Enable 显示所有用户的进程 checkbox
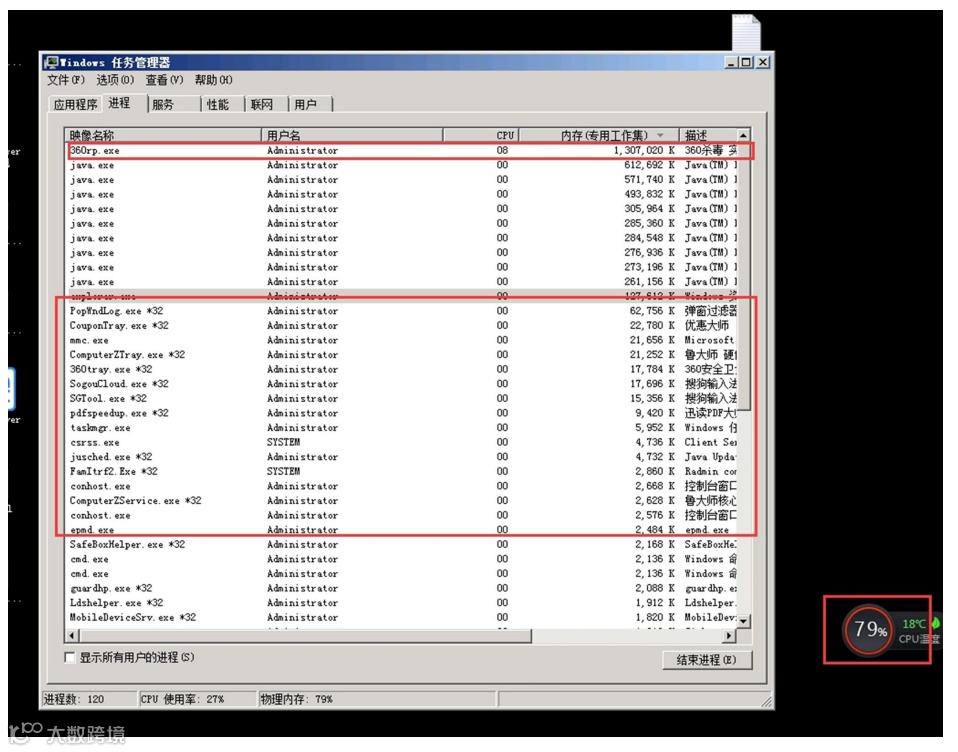Image resolution: width=958 pixels, height=752 pixels. (x=70, y=657)
